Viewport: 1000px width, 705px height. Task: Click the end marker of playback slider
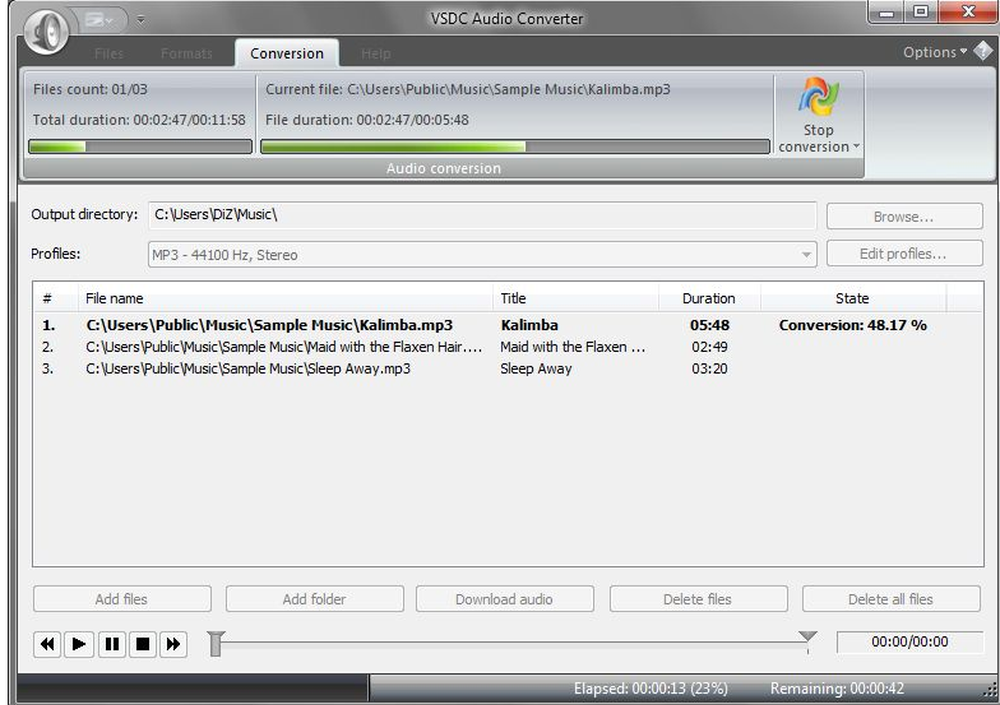point(808,637)
